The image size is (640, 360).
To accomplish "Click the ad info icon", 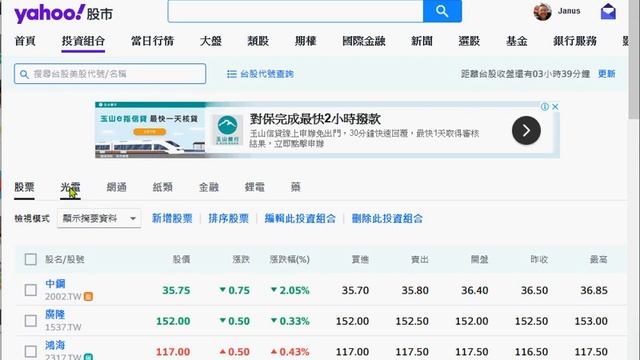I will (544, 107).
